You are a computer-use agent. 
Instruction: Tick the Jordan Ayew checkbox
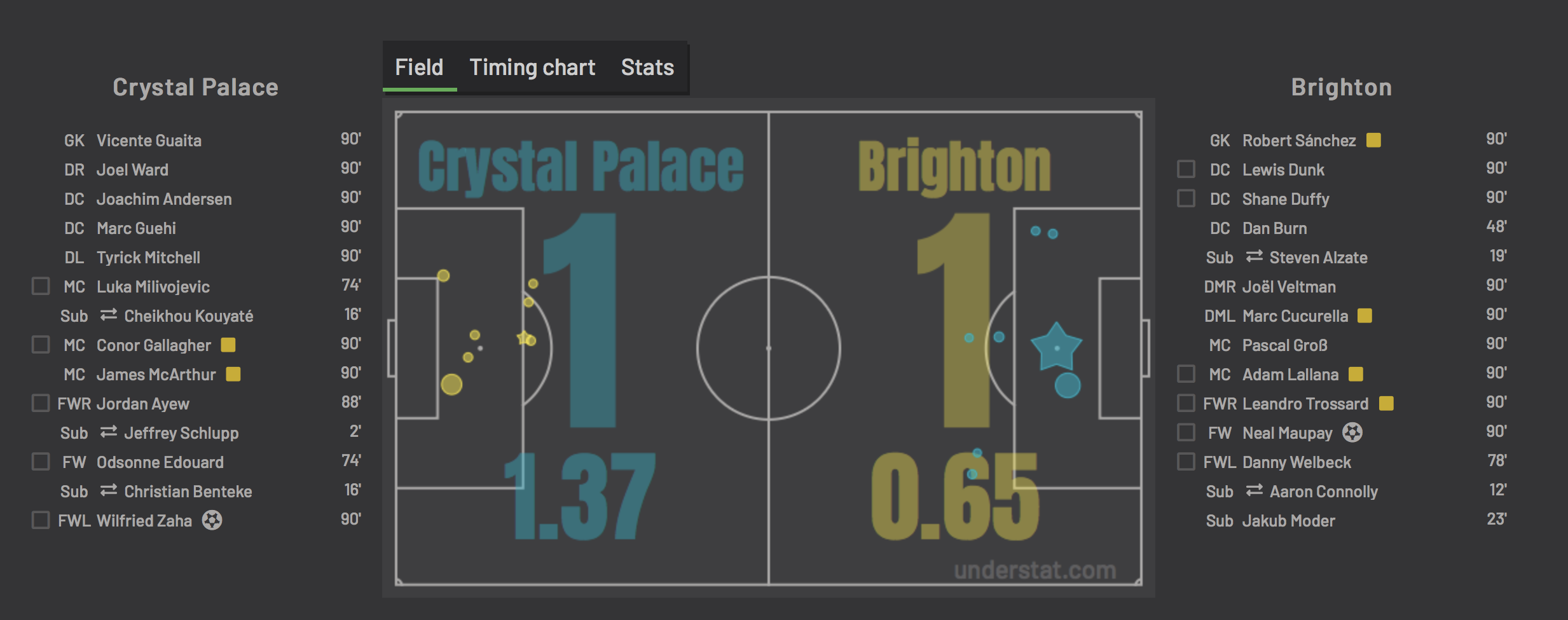[41, 403]
